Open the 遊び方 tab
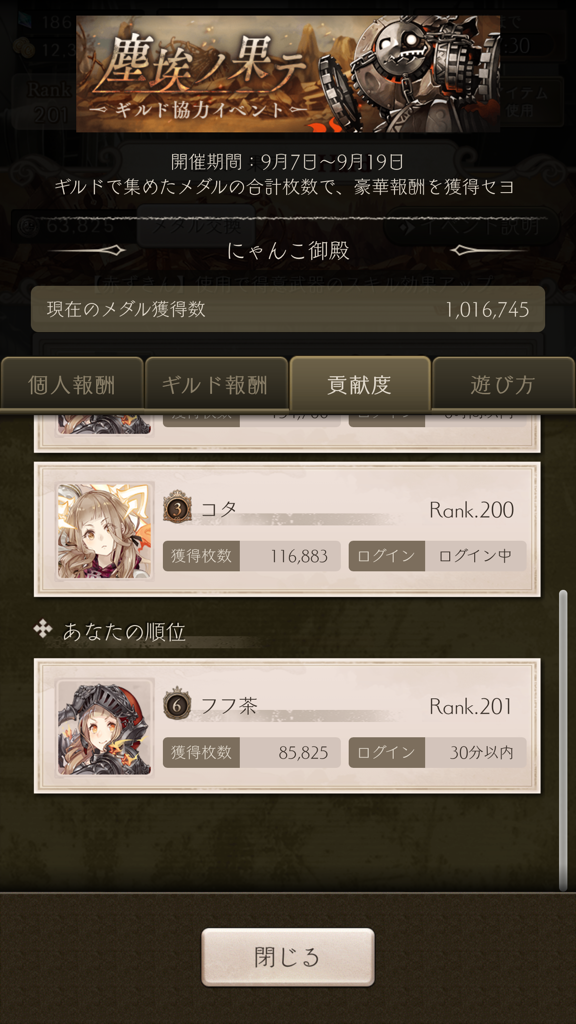 coord(503,385)
